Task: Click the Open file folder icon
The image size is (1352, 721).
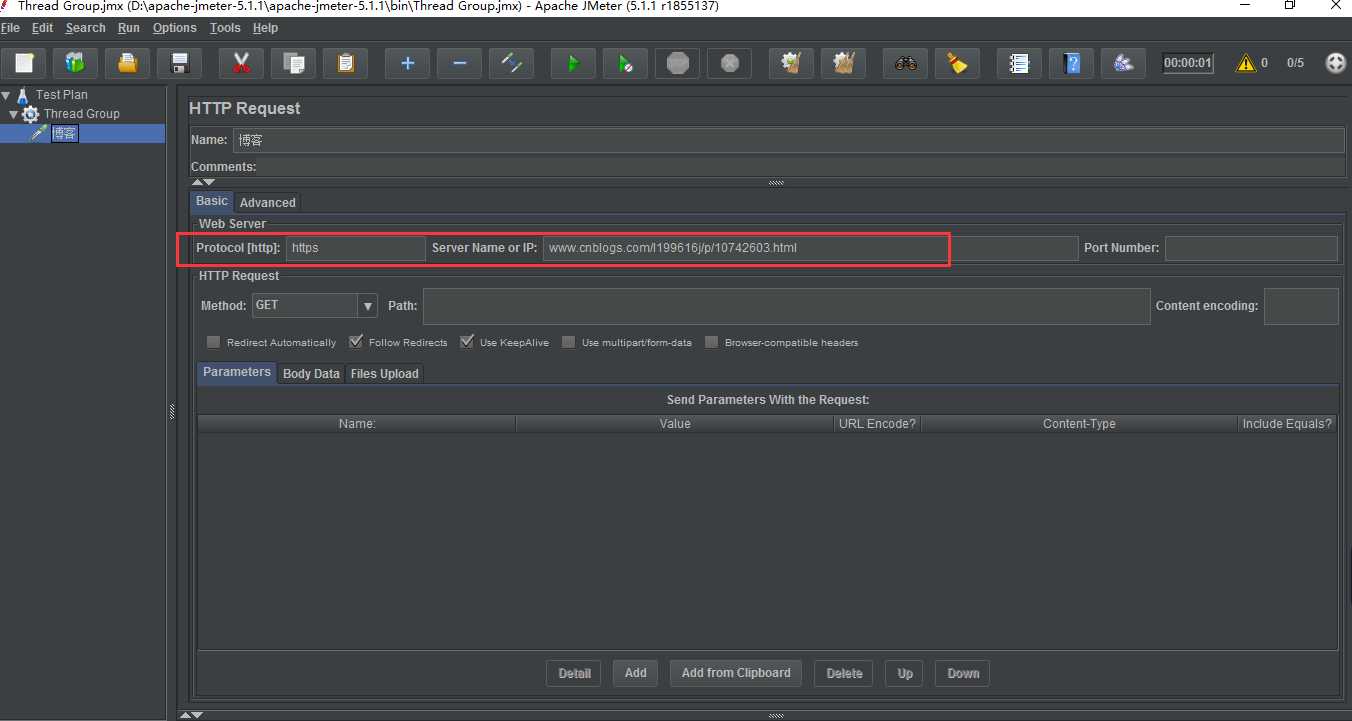Action: (127, 64)
